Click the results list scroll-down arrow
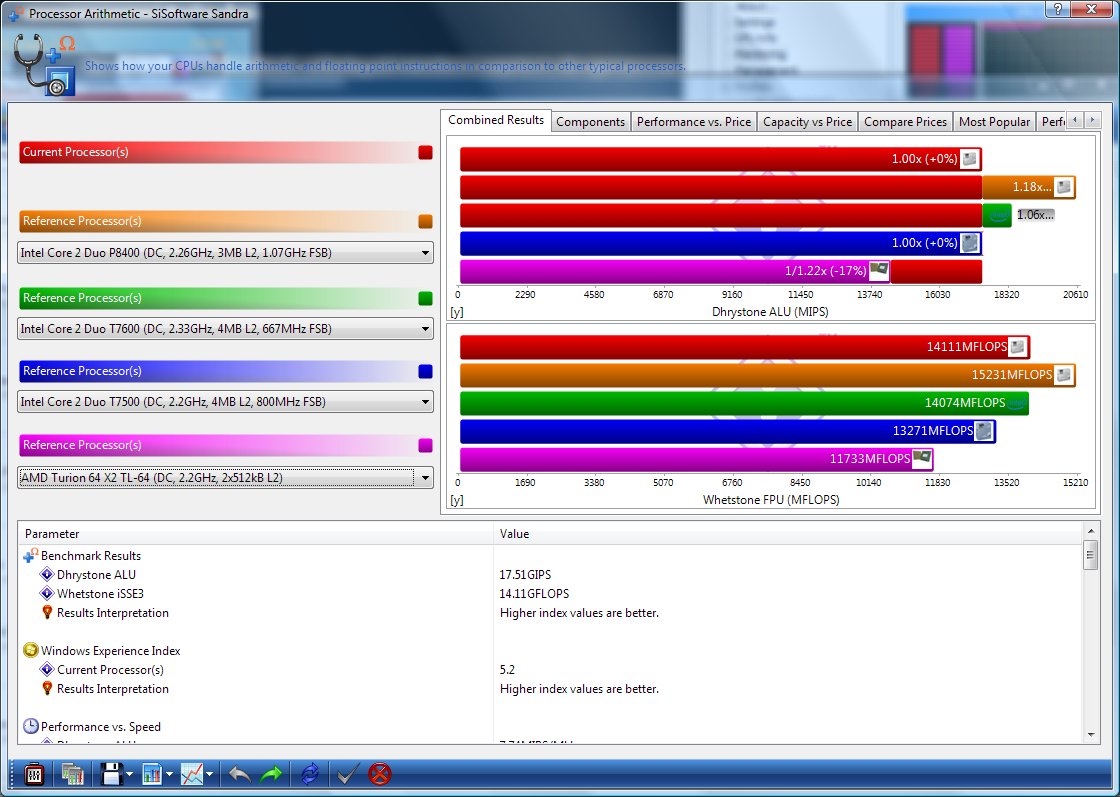Image resolution: width=1120 pixels, height=797 pixels. (1091, 734)
